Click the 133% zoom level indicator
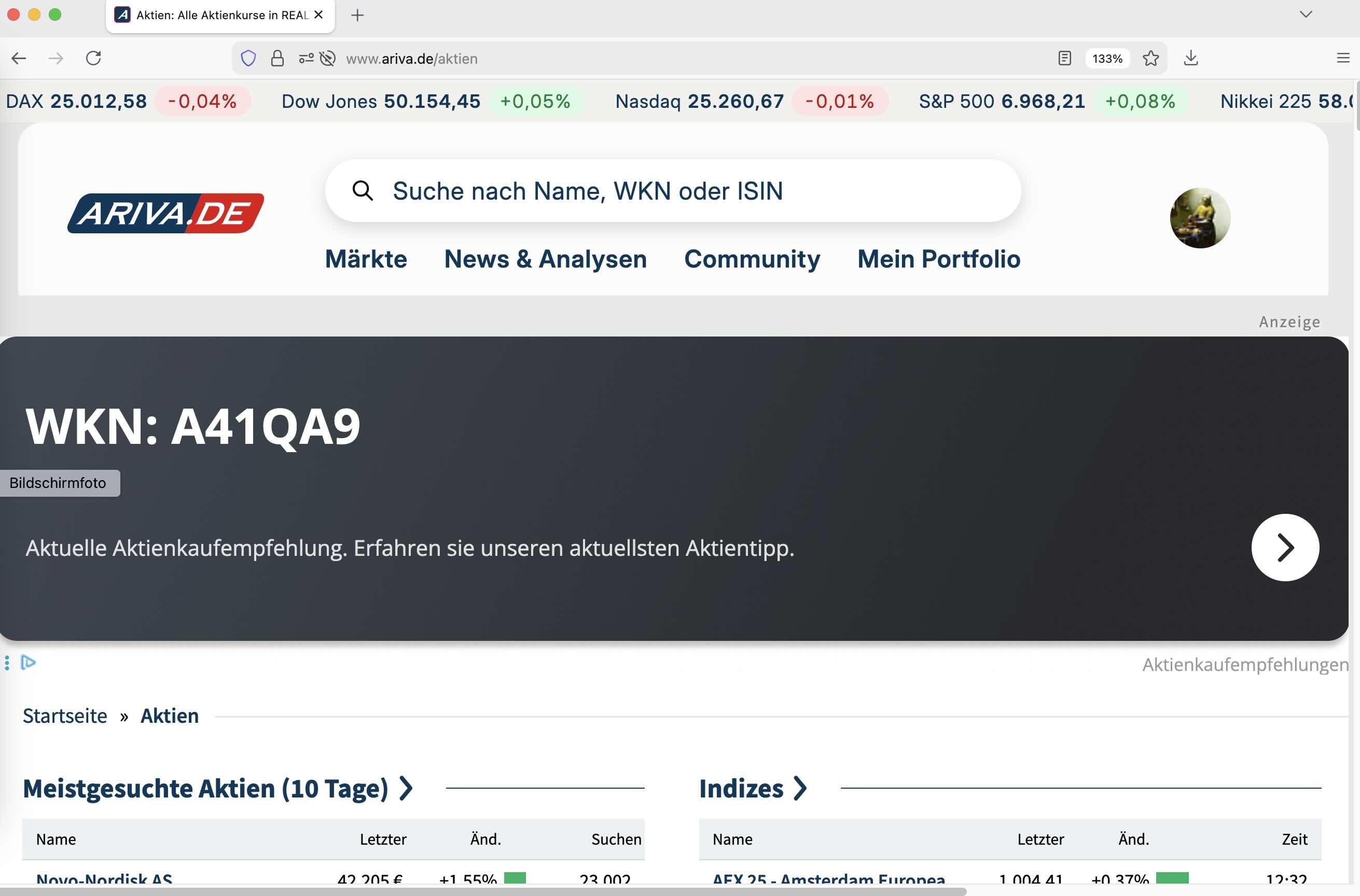Viewport: 1360px width, 896px height. (1107, 58)
